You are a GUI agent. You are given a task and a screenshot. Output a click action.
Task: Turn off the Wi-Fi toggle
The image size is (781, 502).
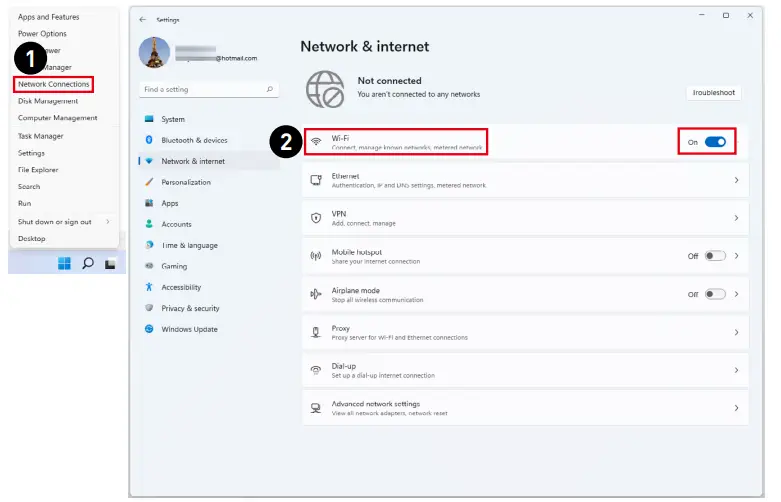coord(715,142)
